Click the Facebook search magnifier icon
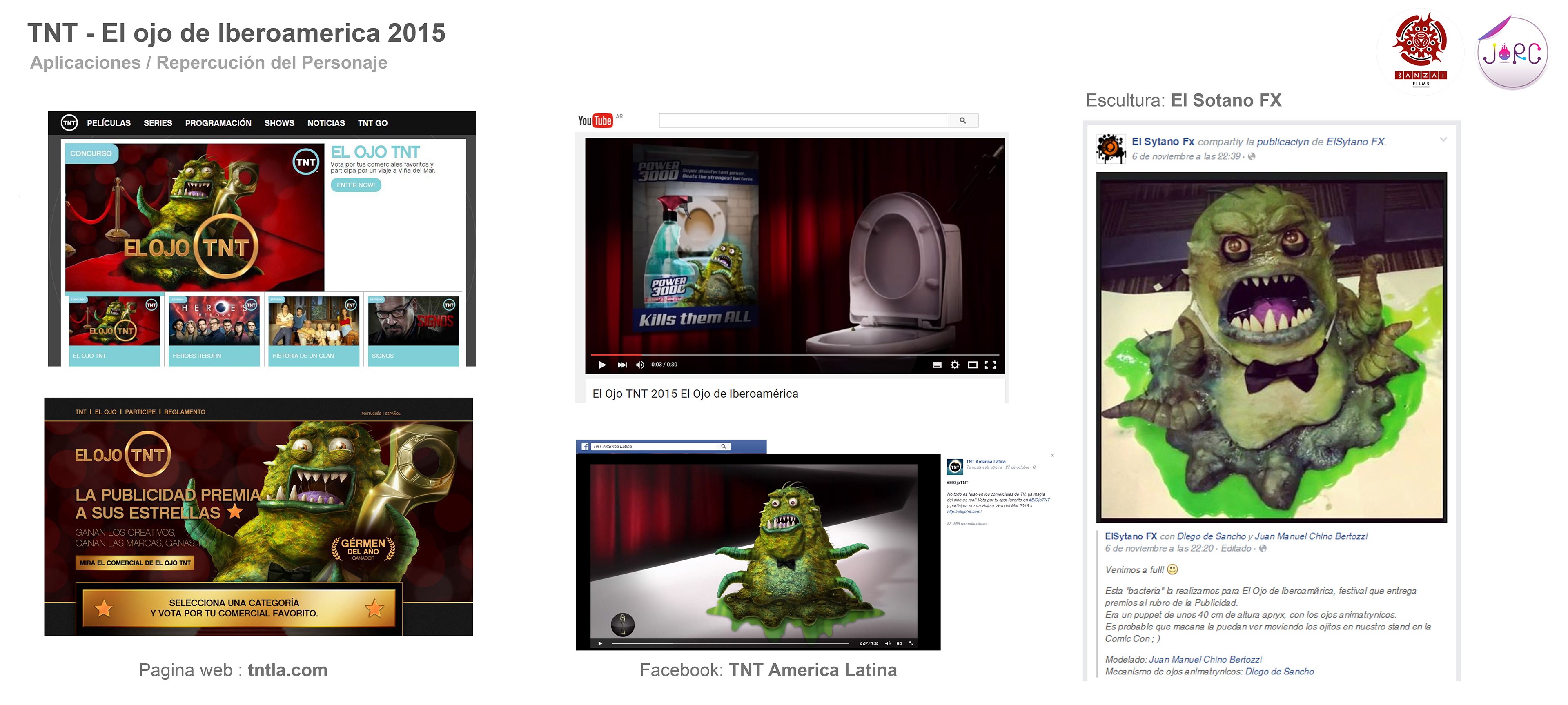 tap(724, 447)
